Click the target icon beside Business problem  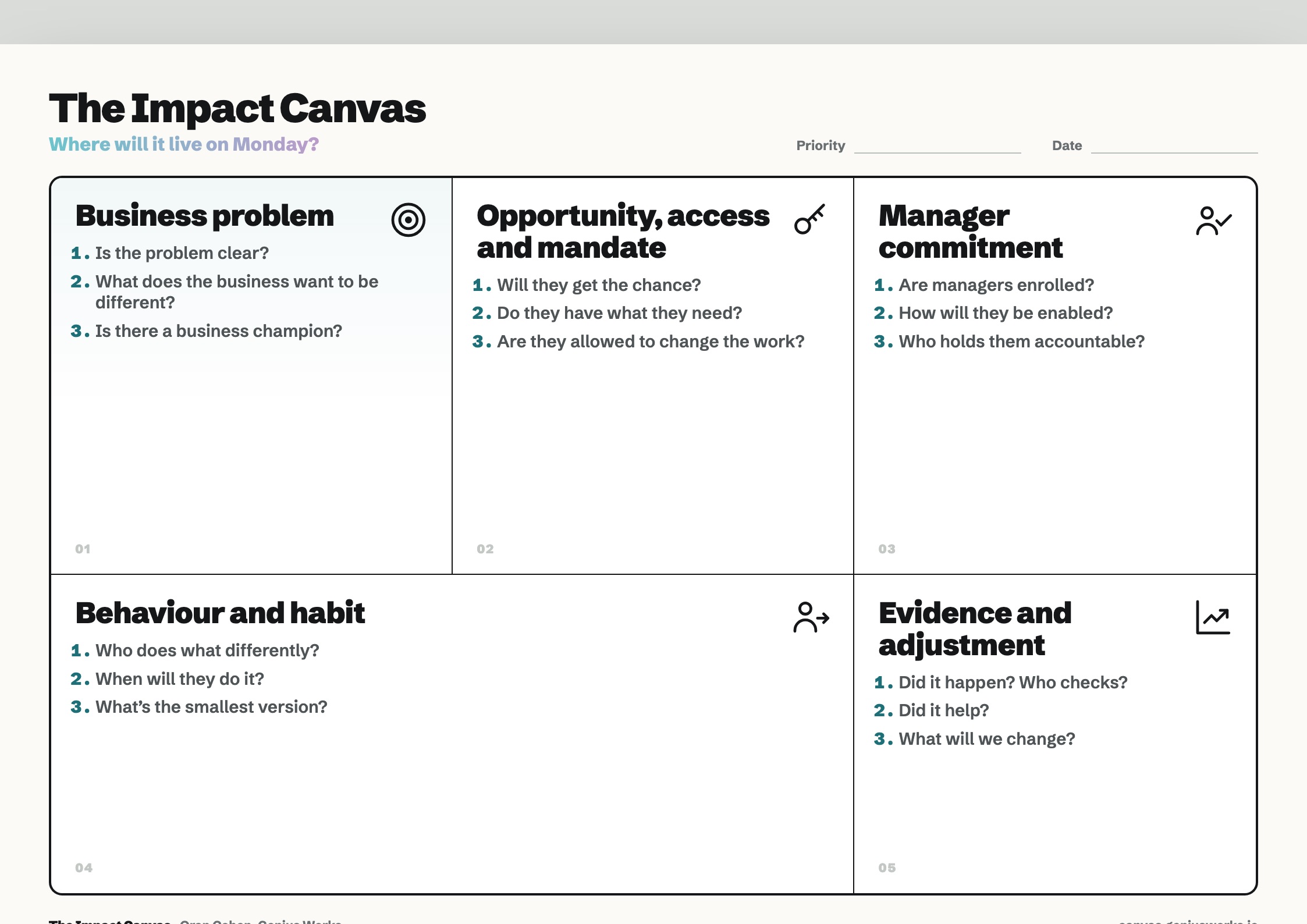pos(408,220)
